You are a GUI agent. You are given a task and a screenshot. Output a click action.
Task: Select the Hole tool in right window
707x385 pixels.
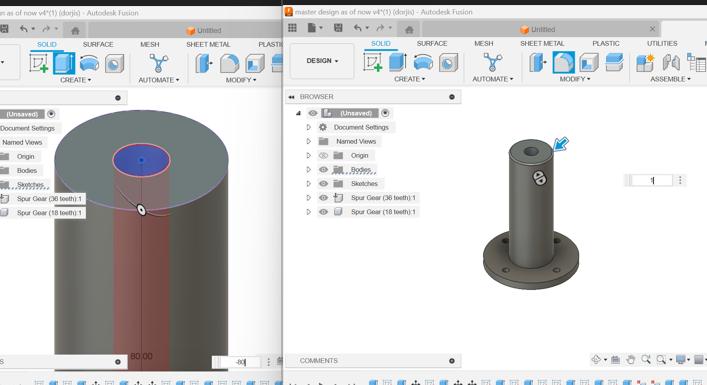(448, 62)
